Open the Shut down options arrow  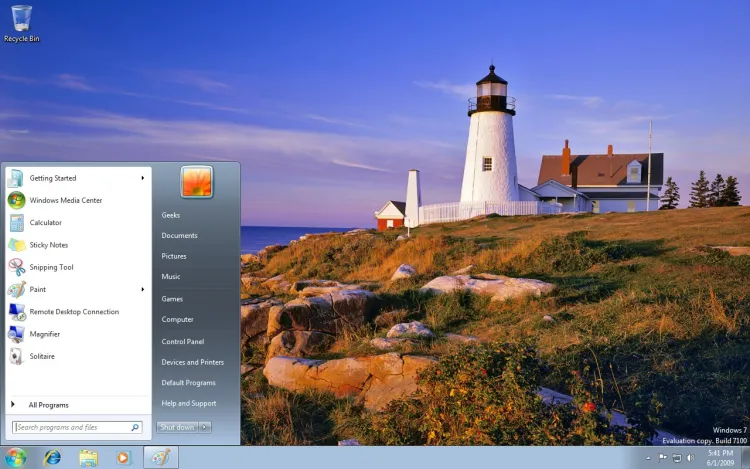(205, 427)
